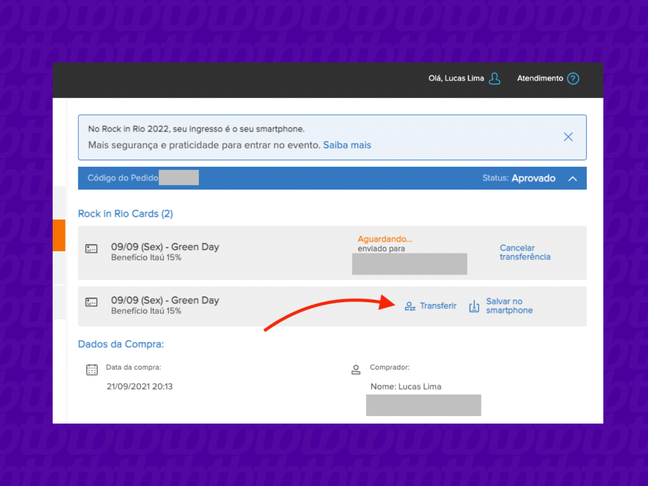Open the Atendimento support link
648x486 pixels.
pyautogui.click(x=540, y=79)
